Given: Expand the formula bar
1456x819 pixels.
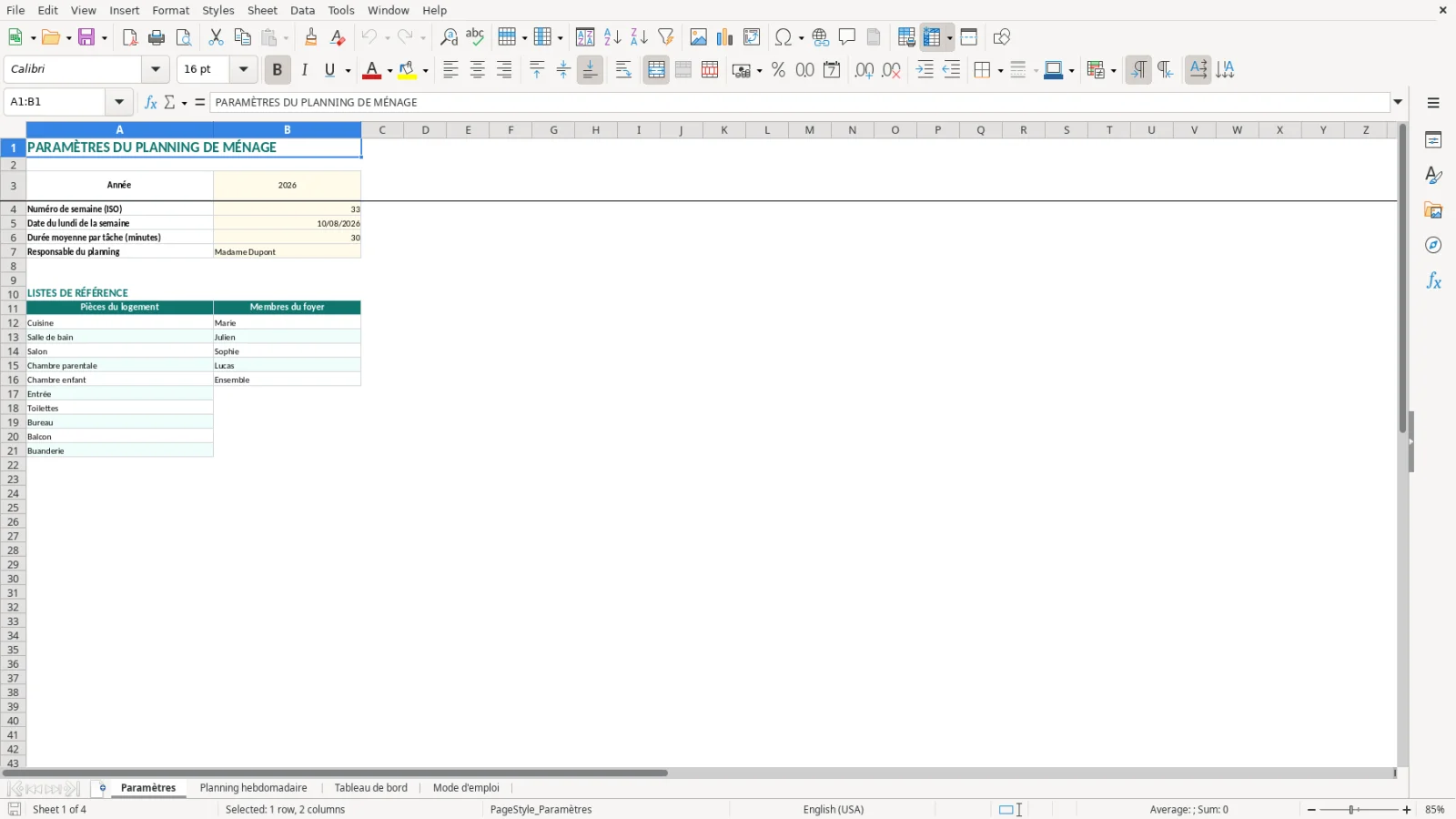Looking at the screenshot, I should click(x=1398, y=102).
